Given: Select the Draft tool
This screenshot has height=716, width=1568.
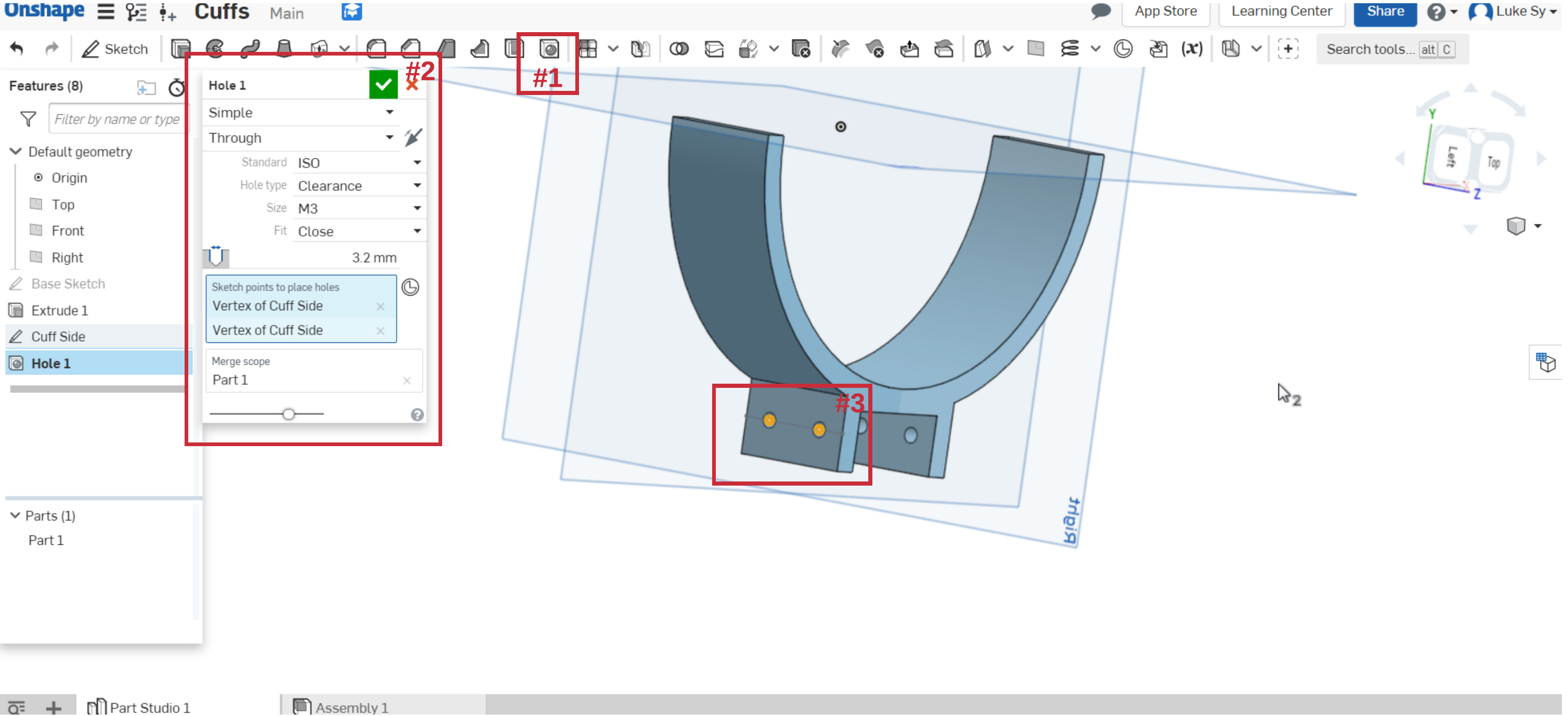Looking at the screenshot, I should (445, 49).
